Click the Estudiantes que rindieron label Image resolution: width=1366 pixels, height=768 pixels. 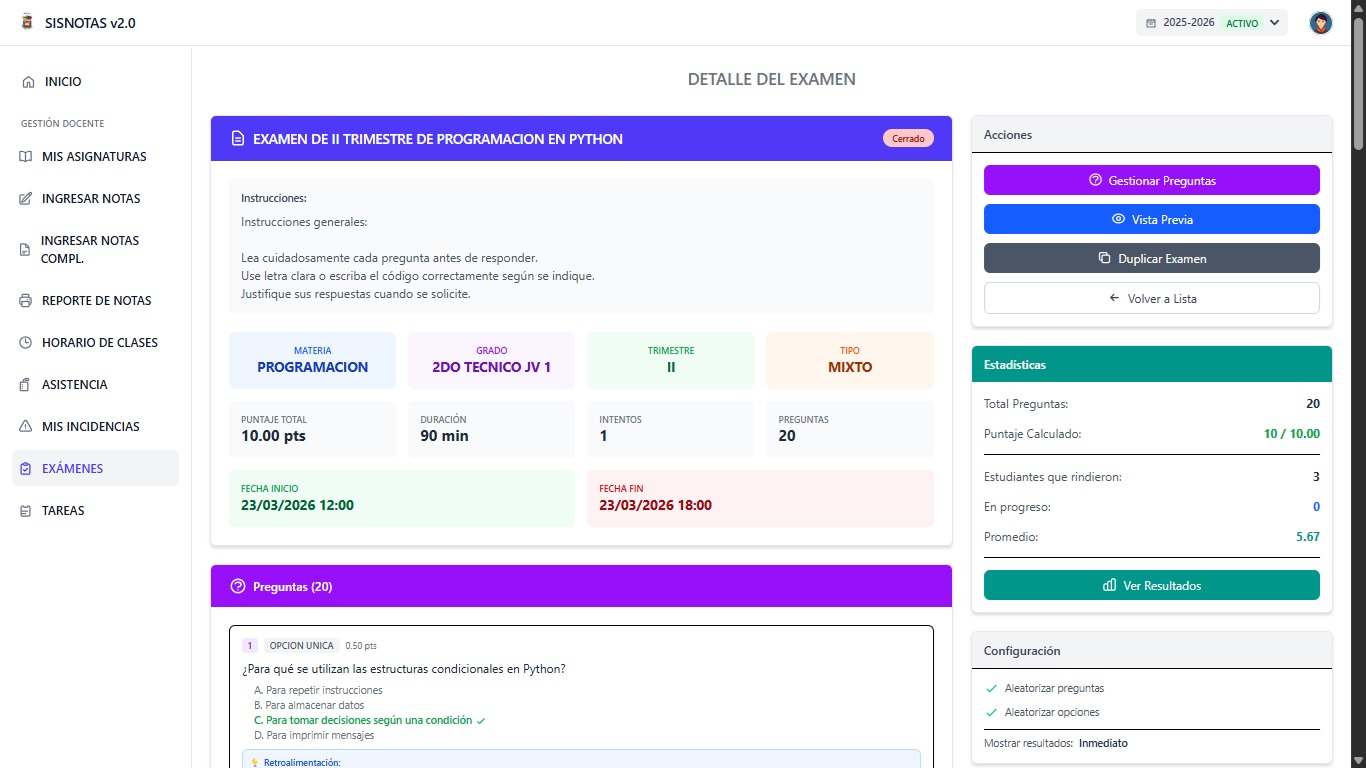[1053, 477]
